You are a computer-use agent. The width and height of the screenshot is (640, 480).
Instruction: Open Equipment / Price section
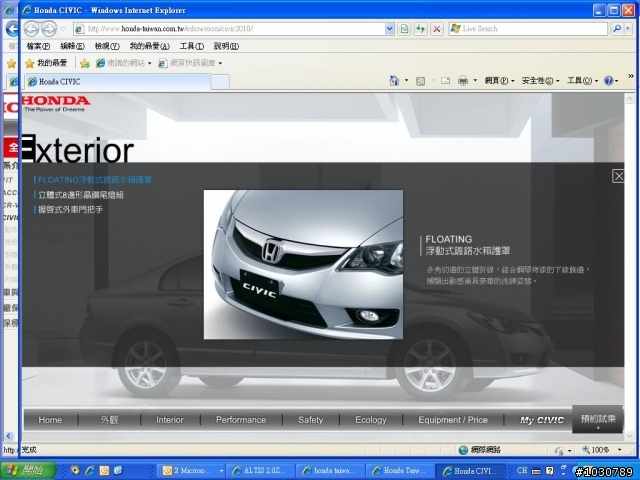coord(453,420)
